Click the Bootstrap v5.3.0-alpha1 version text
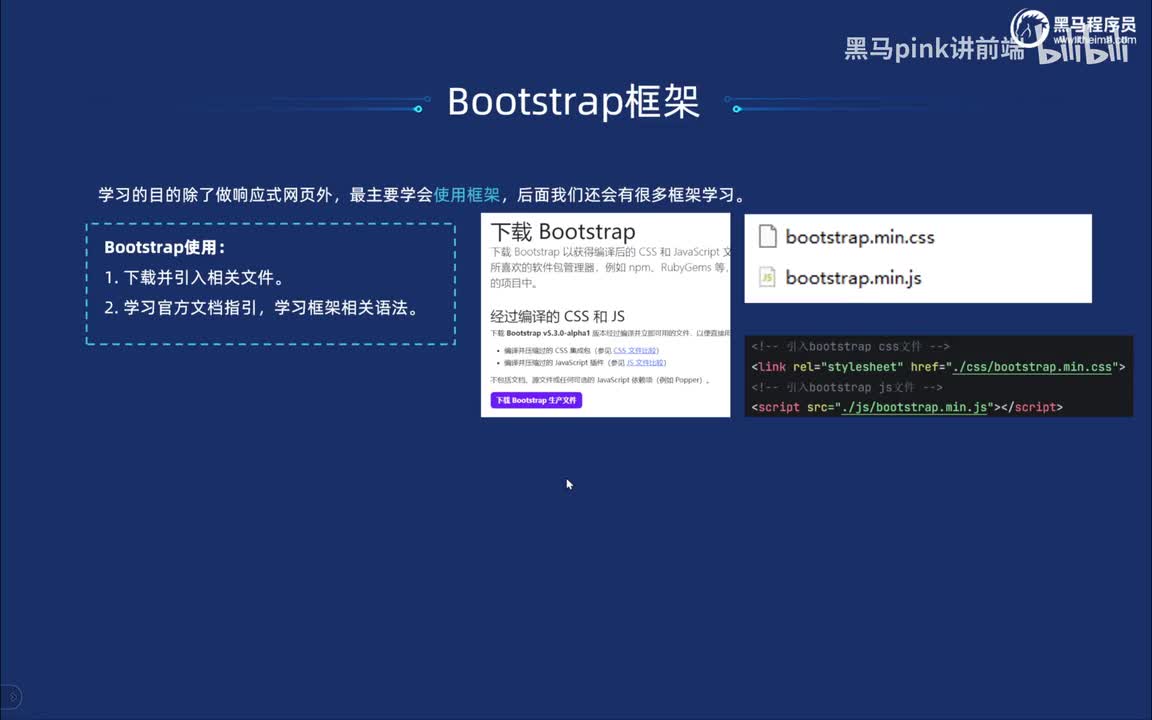 tap(547, 334)
